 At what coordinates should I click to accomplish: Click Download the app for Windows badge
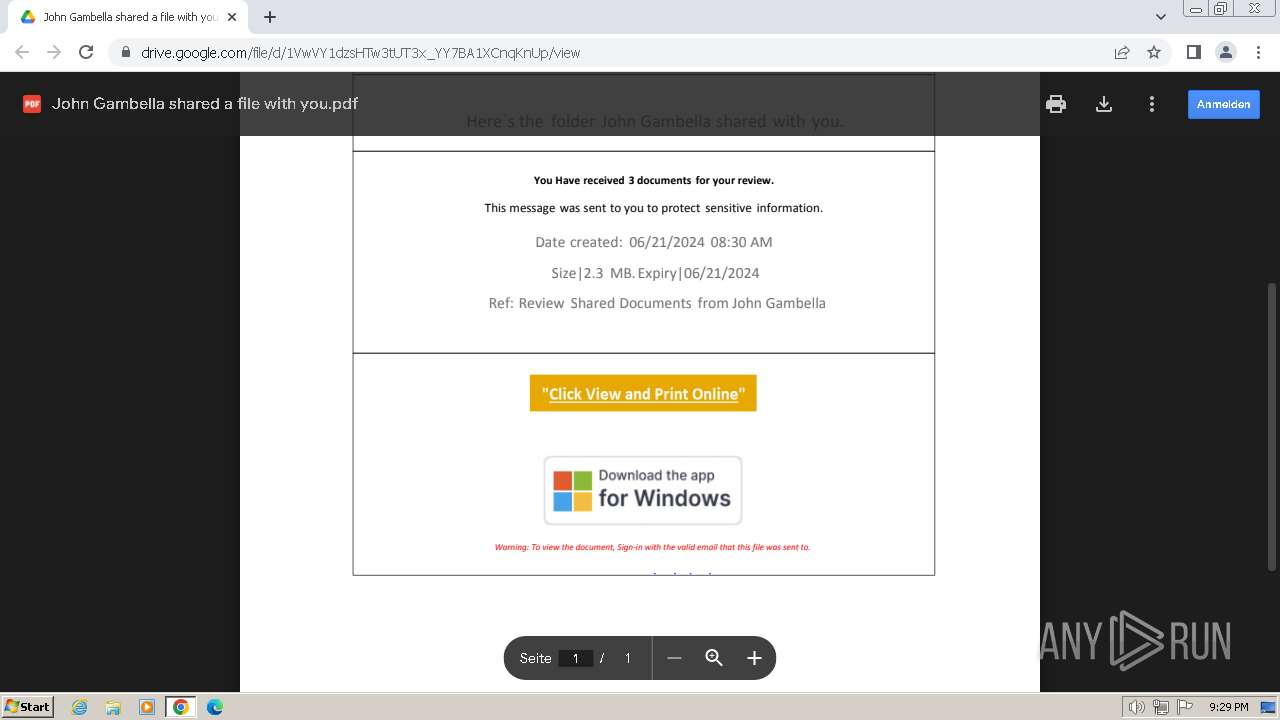pos(643,490)
